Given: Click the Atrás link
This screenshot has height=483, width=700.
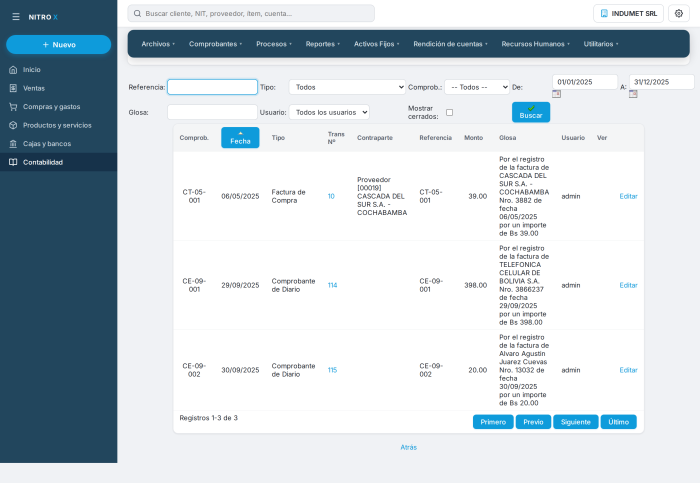Looking at the screenshot, I should (408, 447).
